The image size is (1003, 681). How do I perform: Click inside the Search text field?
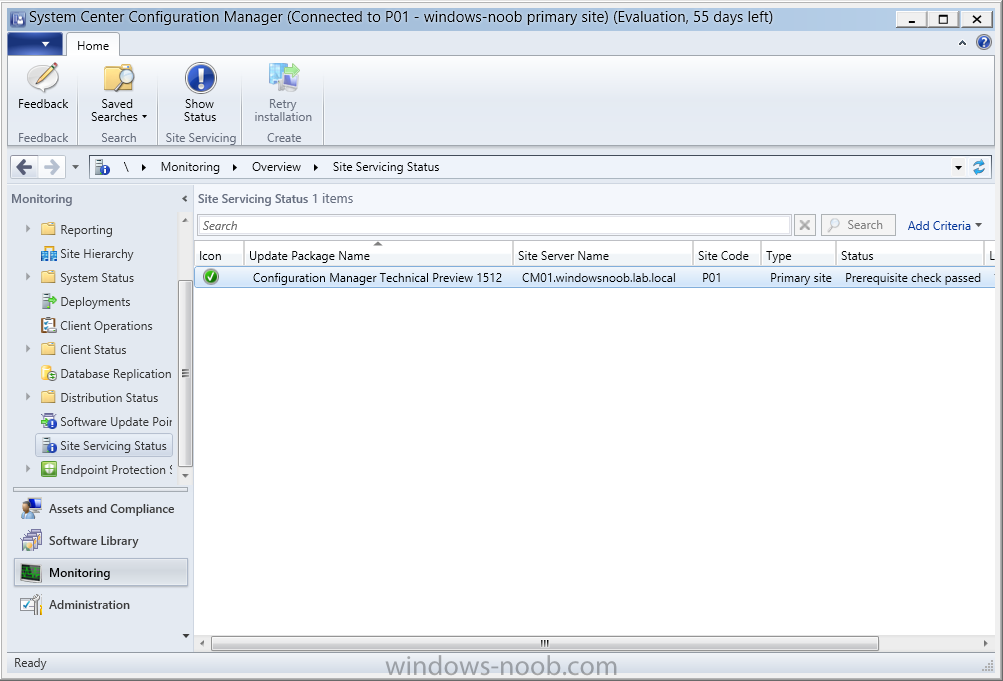pyautogui.click(x=494, y=225)
